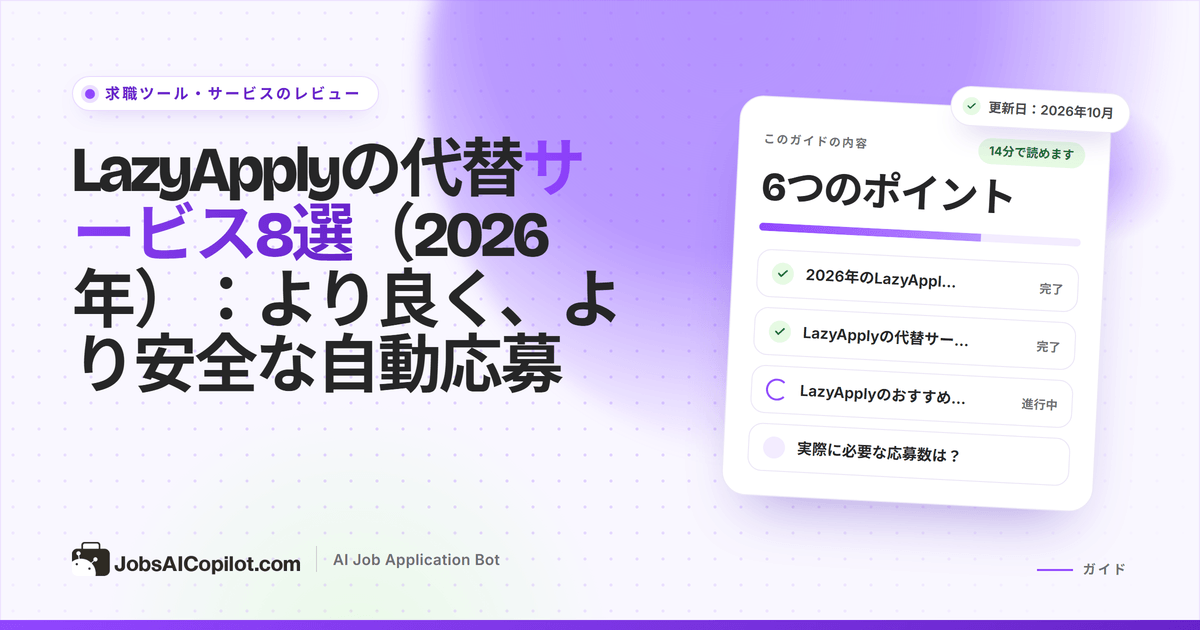
Task: Click the 14分で読めます reading time badge
Action: [1031, 153]
